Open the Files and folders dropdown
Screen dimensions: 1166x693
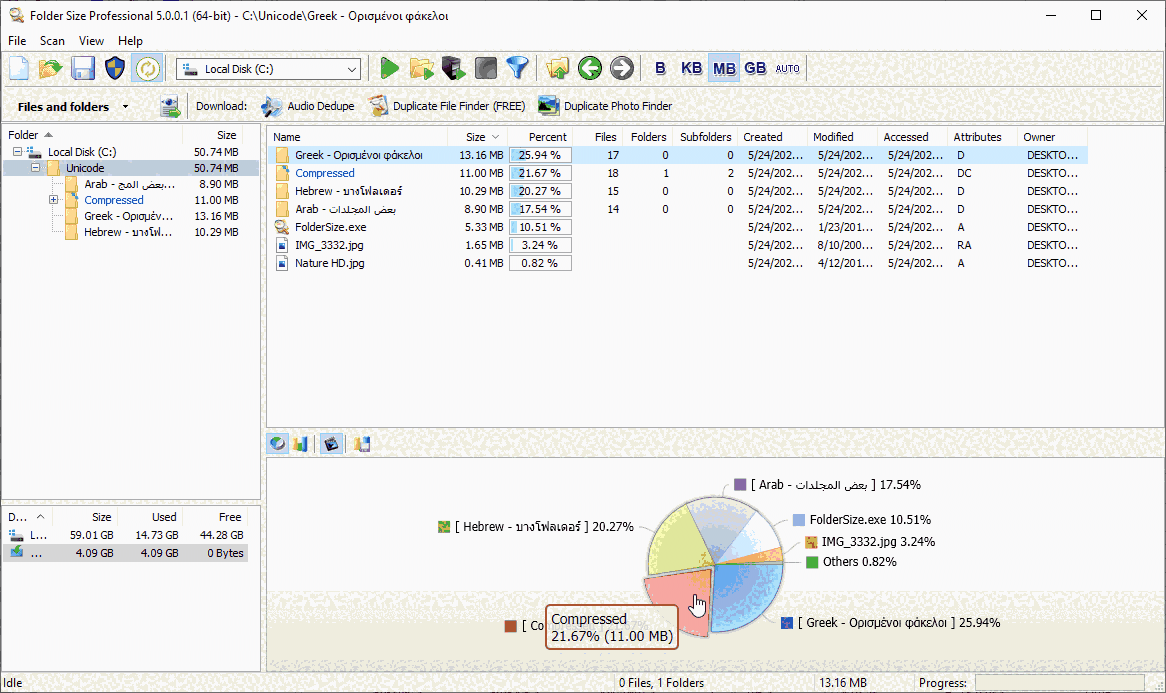tap(125, 105)
